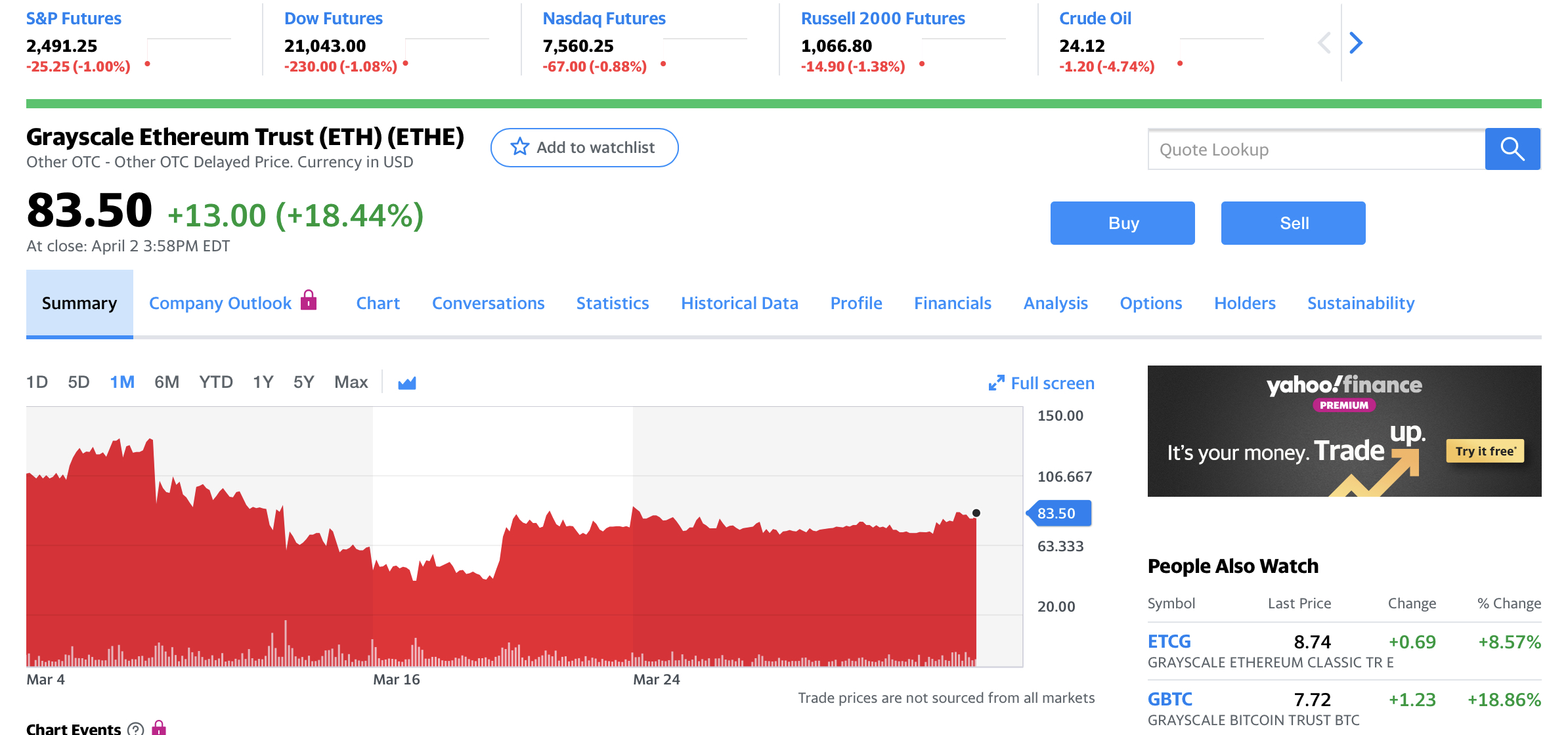Click the Full screen expand arrows icon

pos(996,383)
